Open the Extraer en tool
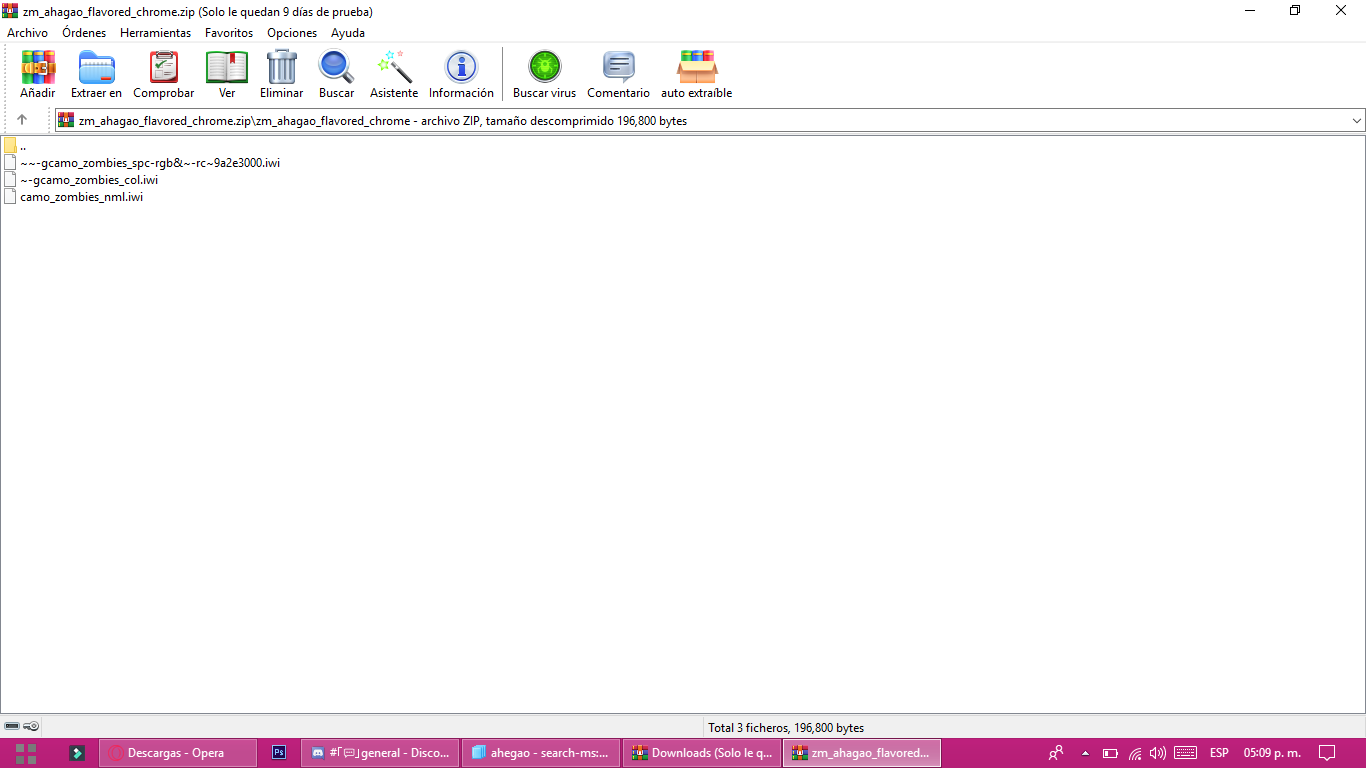This screenshot has height=768, width=1366. (x=97, y=75)
